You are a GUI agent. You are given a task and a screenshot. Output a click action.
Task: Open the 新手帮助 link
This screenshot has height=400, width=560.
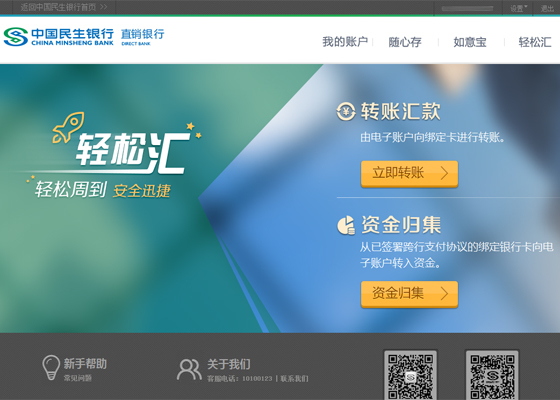tap(85, 364)
